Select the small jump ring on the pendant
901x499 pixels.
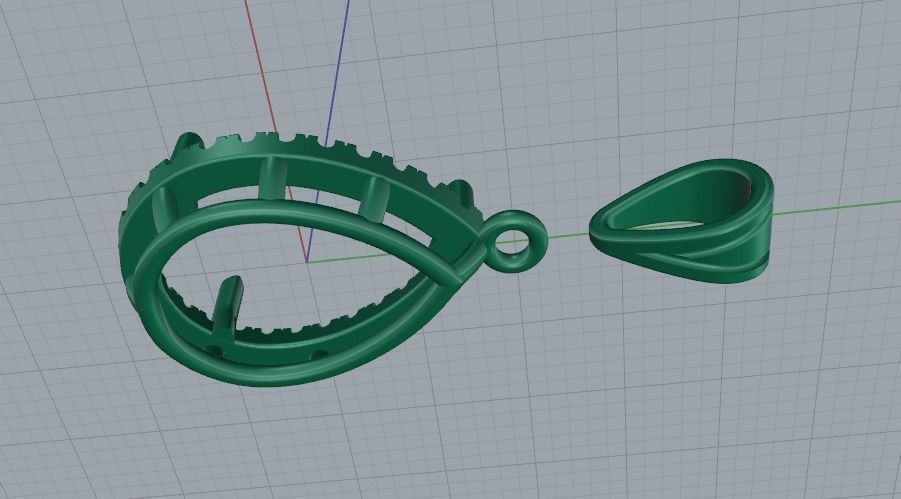(x=514, y=240)
